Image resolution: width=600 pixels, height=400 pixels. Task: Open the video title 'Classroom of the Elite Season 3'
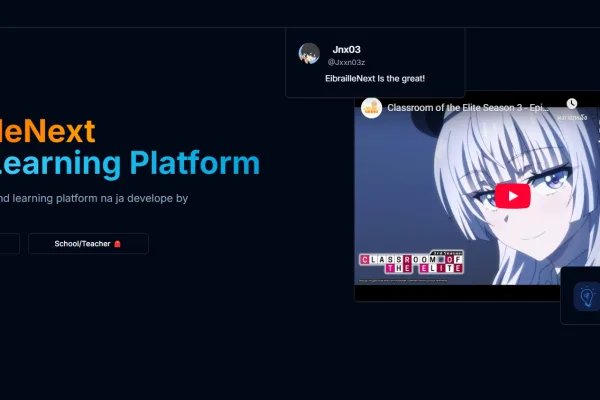pos(468,108)
